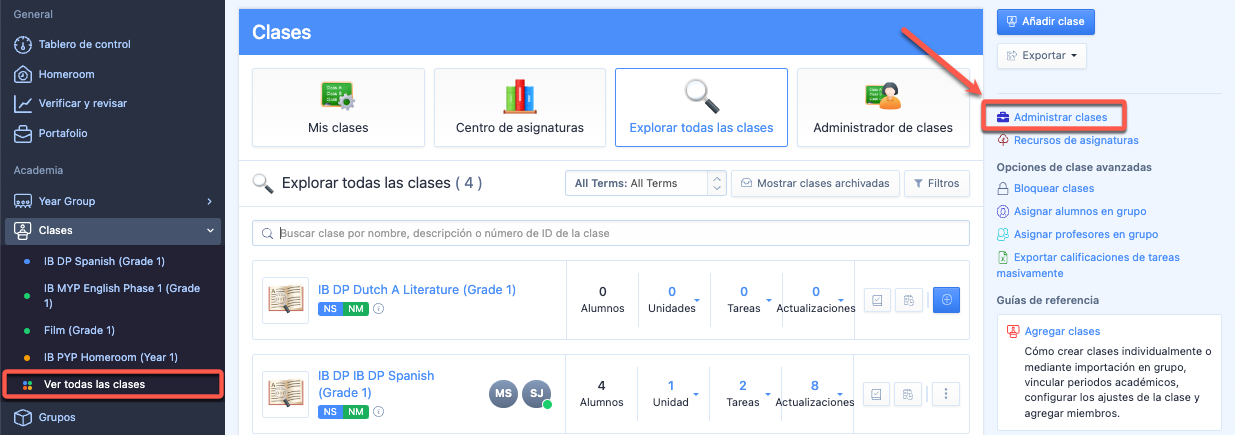Open Tablero de control in sidebar

coord(84,44)
